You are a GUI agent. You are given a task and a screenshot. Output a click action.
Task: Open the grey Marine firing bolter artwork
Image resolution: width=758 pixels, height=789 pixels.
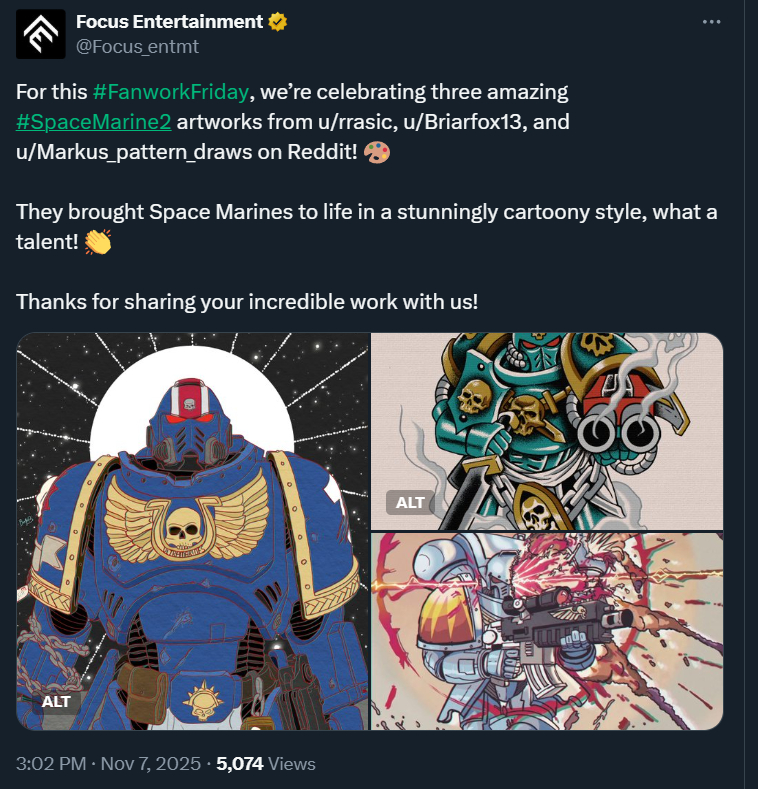pyautogui.click(x=547, y=630)
